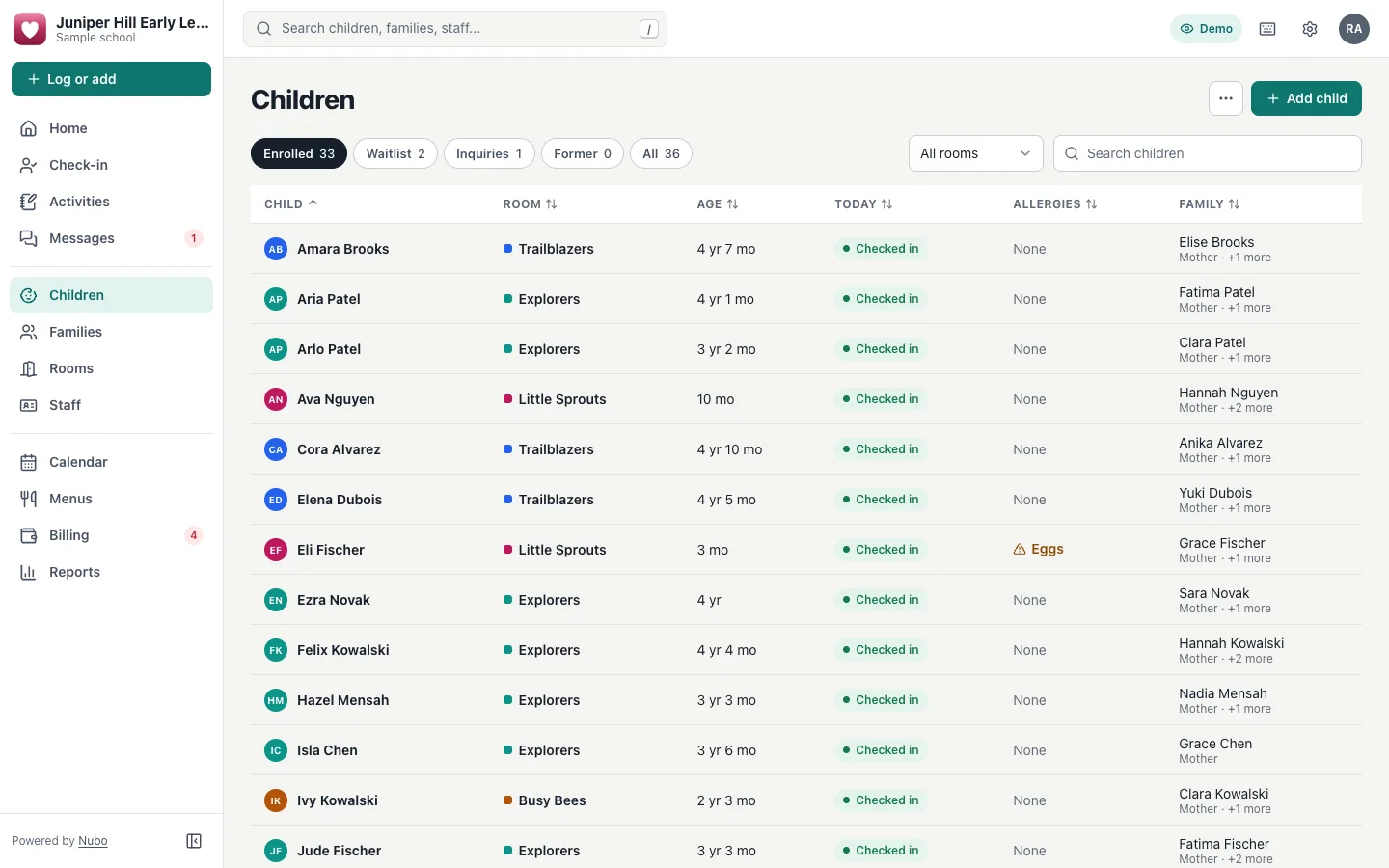
Task: Click Ava Nguyen's Little Sprouts room
Action: click(555, 399)
